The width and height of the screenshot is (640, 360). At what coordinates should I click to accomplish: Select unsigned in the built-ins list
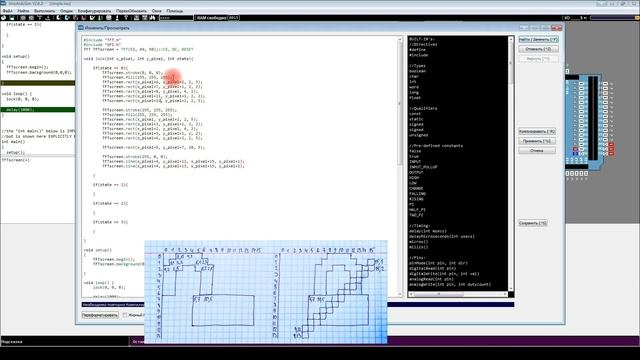point(418,135)
